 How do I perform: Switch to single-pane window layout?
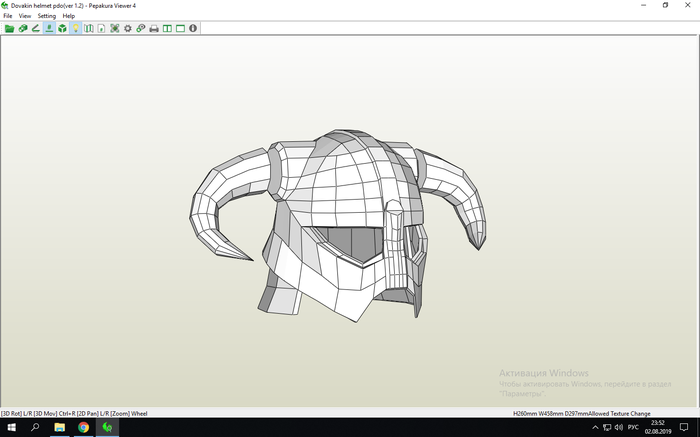(179, 28)
